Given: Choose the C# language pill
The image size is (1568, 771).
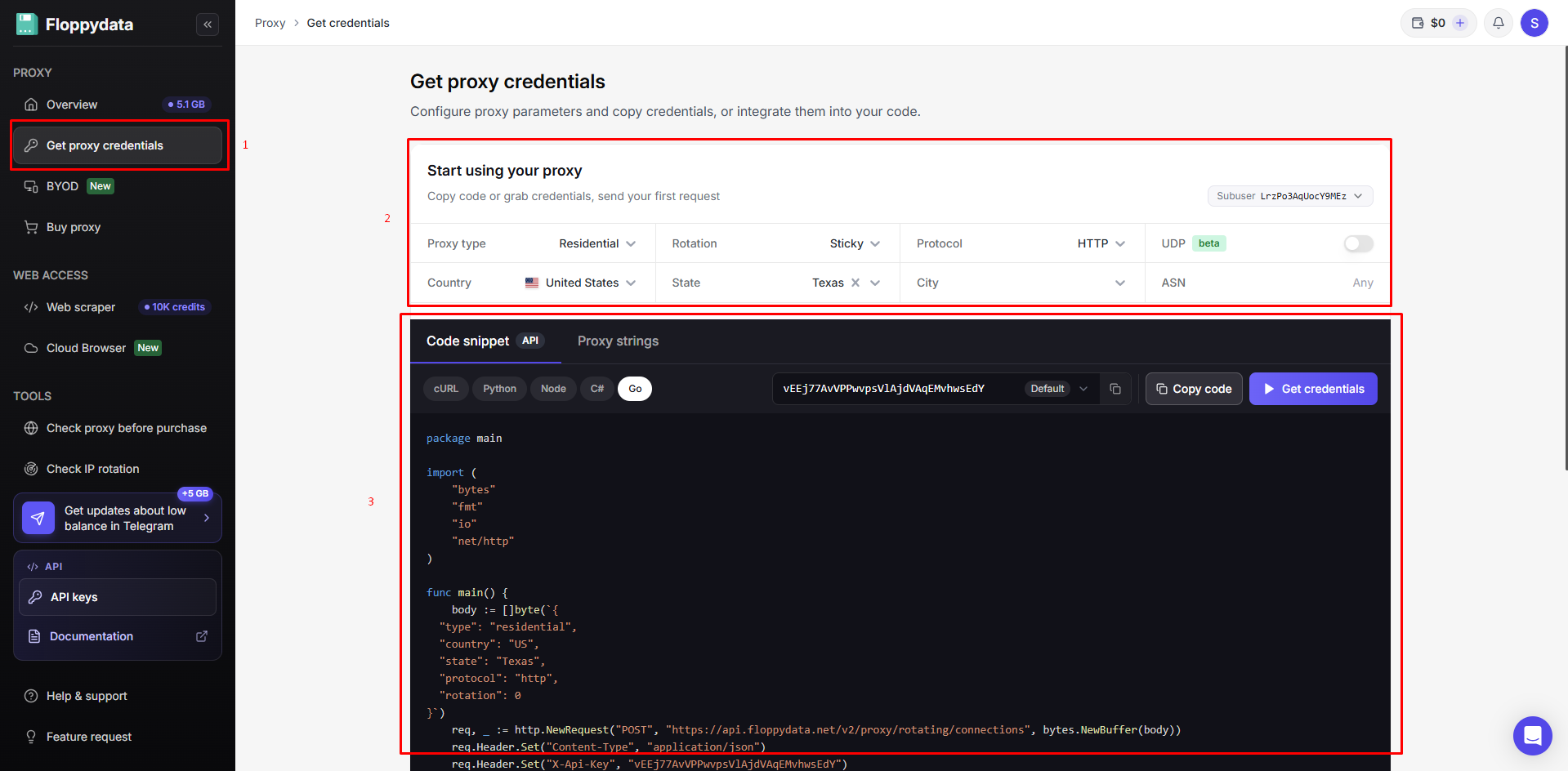Looking at the screenshot, I should (597, 389).
